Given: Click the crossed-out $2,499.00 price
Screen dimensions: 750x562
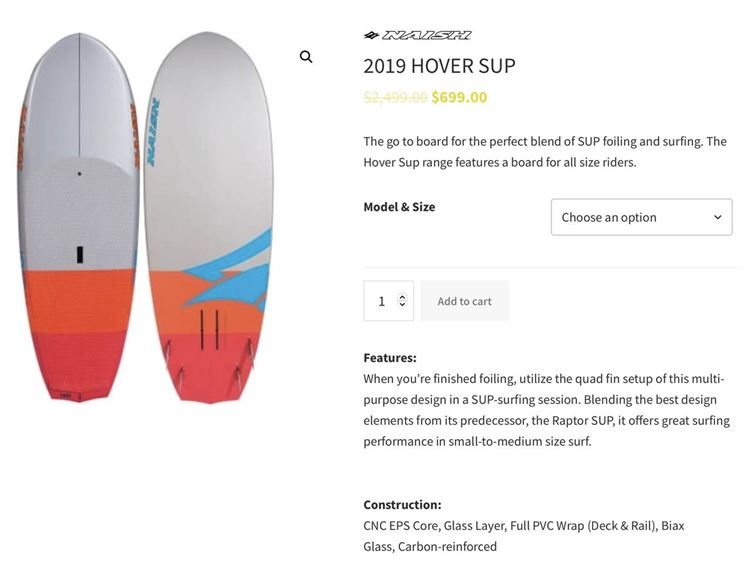Looking at the screenshot, I should coord(395,97).
